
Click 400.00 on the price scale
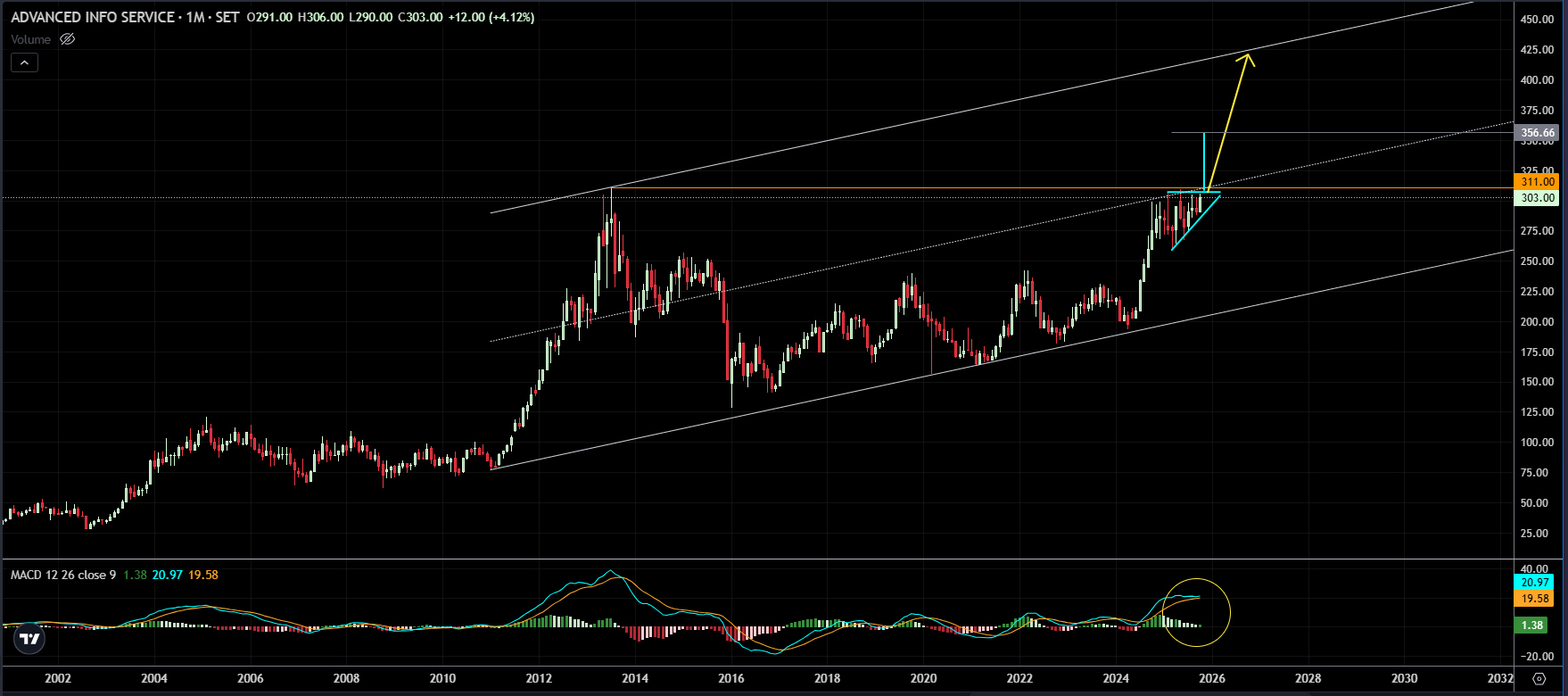click(1538, 80)
